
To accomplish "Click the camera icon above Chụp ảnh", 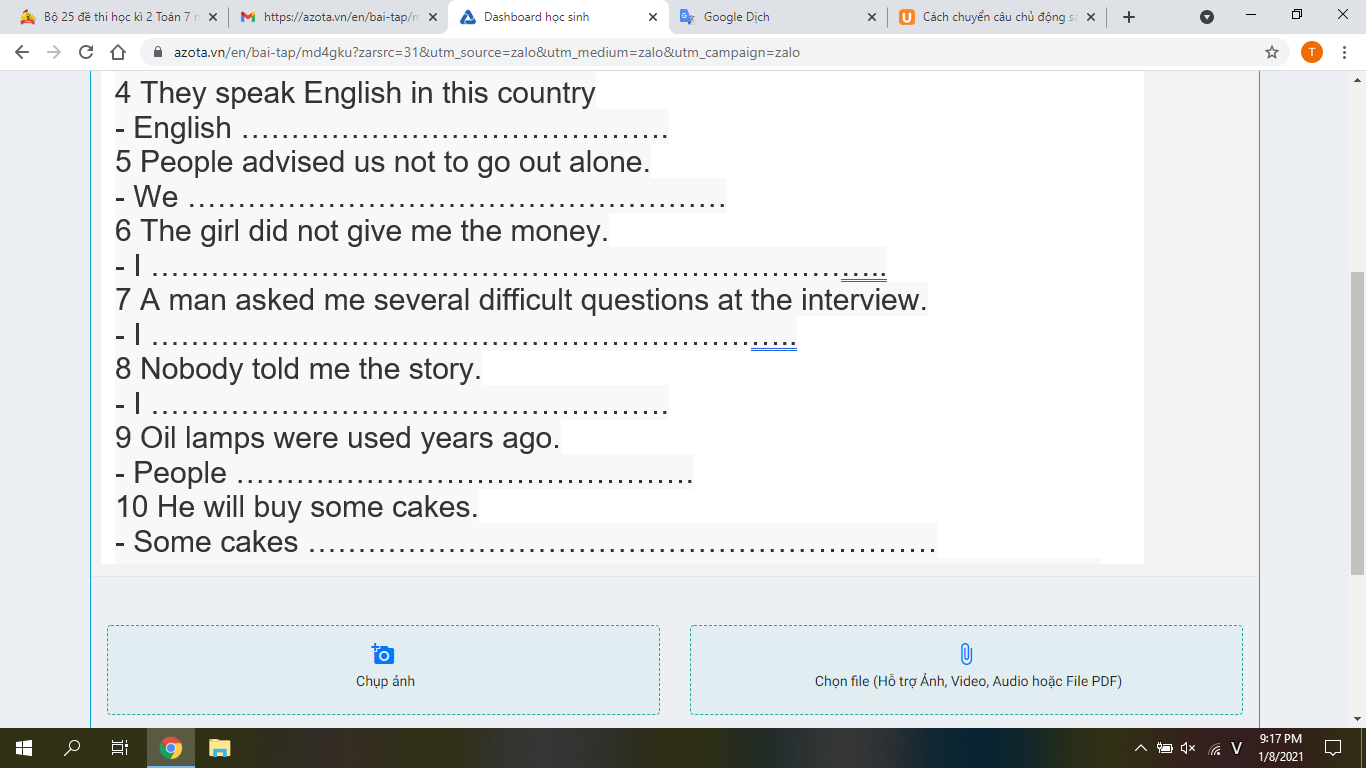I will point(383,654).
